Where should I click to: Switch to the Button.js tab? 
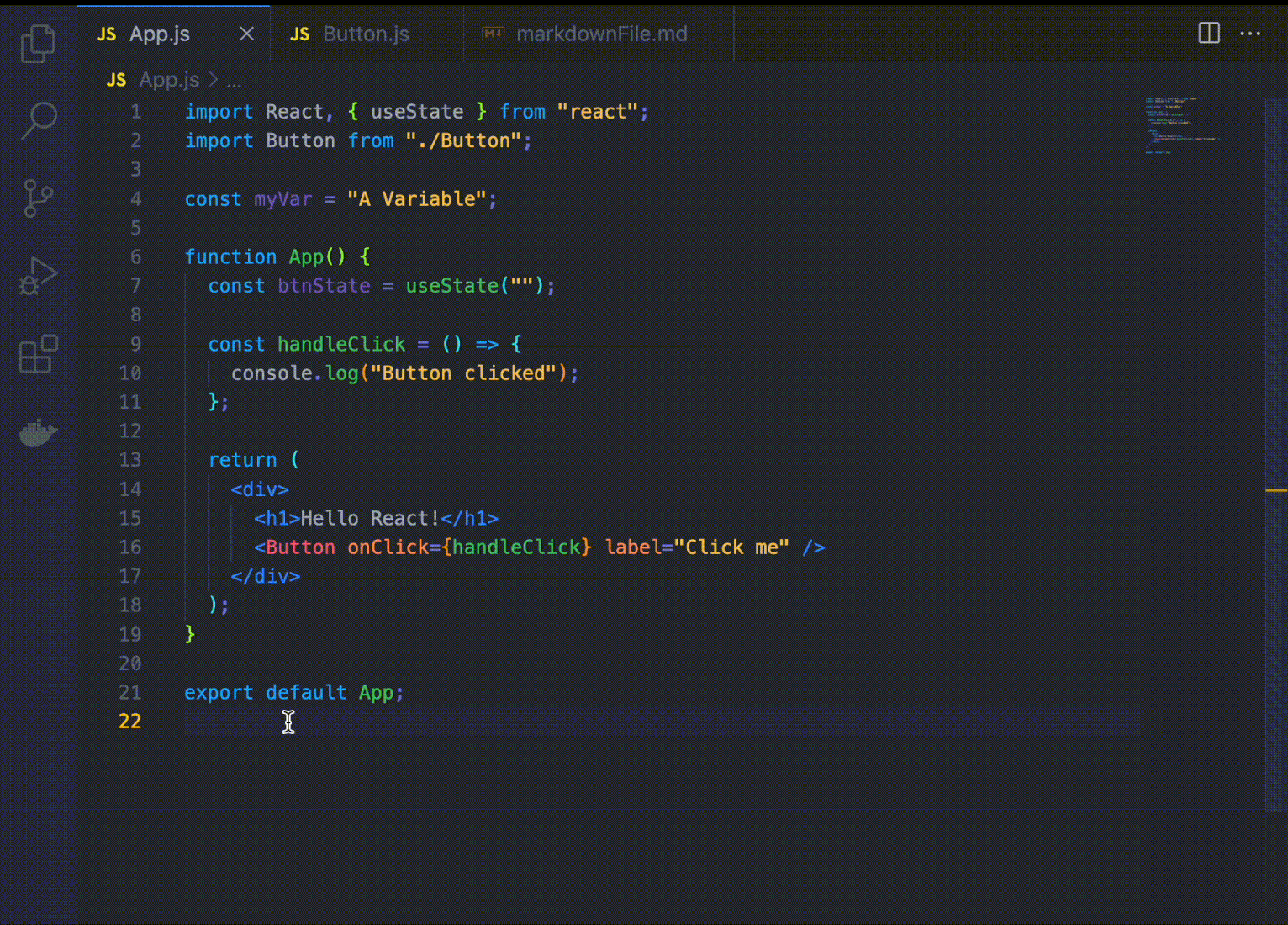tap(365, 34)
